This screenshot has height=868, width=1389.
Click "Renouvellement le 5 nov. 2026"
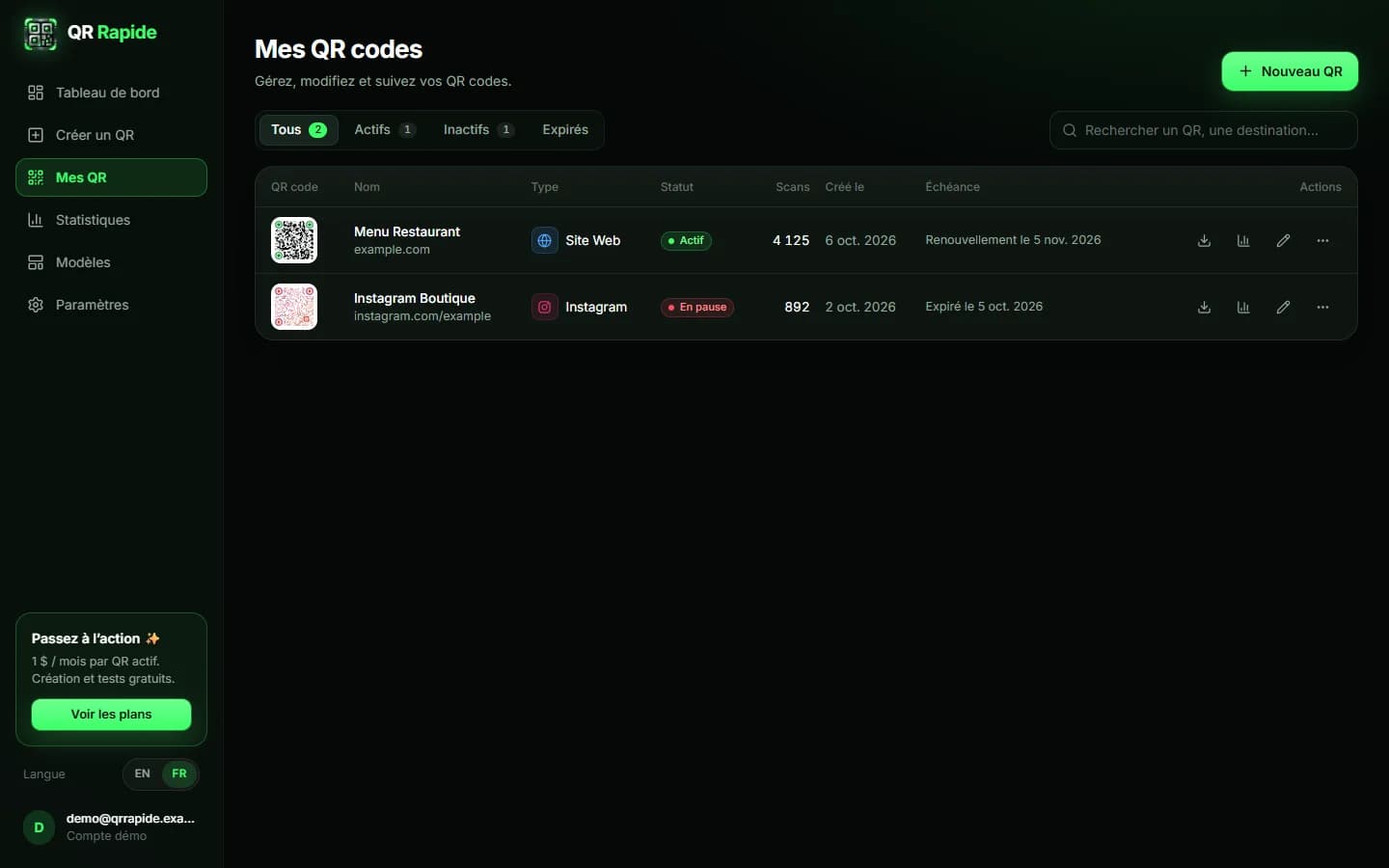coord(1013,240)
